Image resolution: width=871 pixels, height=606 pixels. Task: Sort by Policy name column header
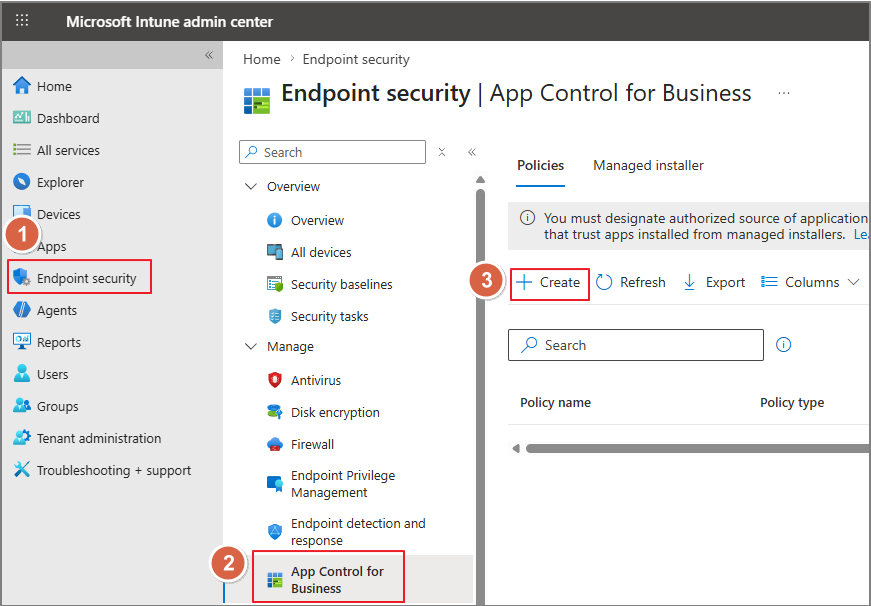(x=555, y=403)
